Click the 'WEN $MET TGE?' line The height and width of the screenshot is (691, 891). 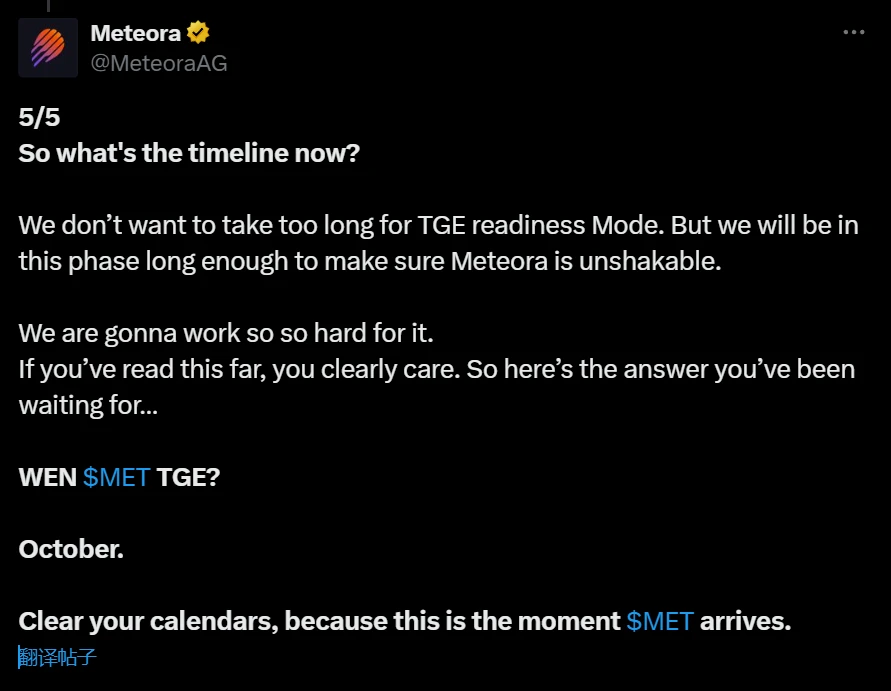pos(120,477)
